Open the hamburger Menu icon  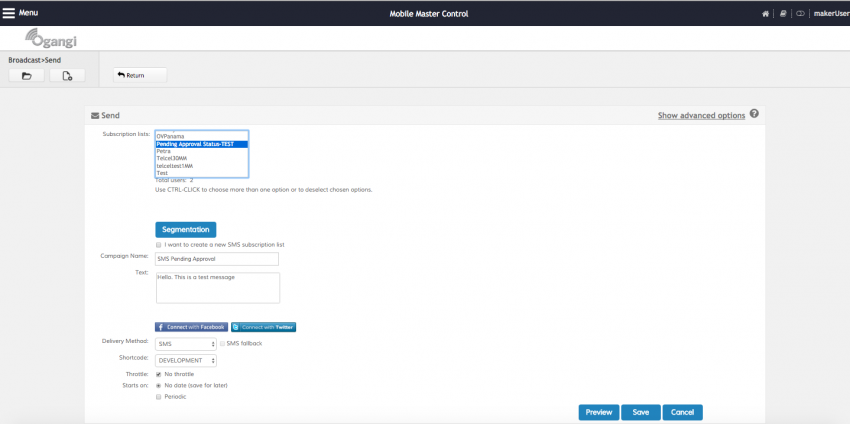(x=9, y=13)
